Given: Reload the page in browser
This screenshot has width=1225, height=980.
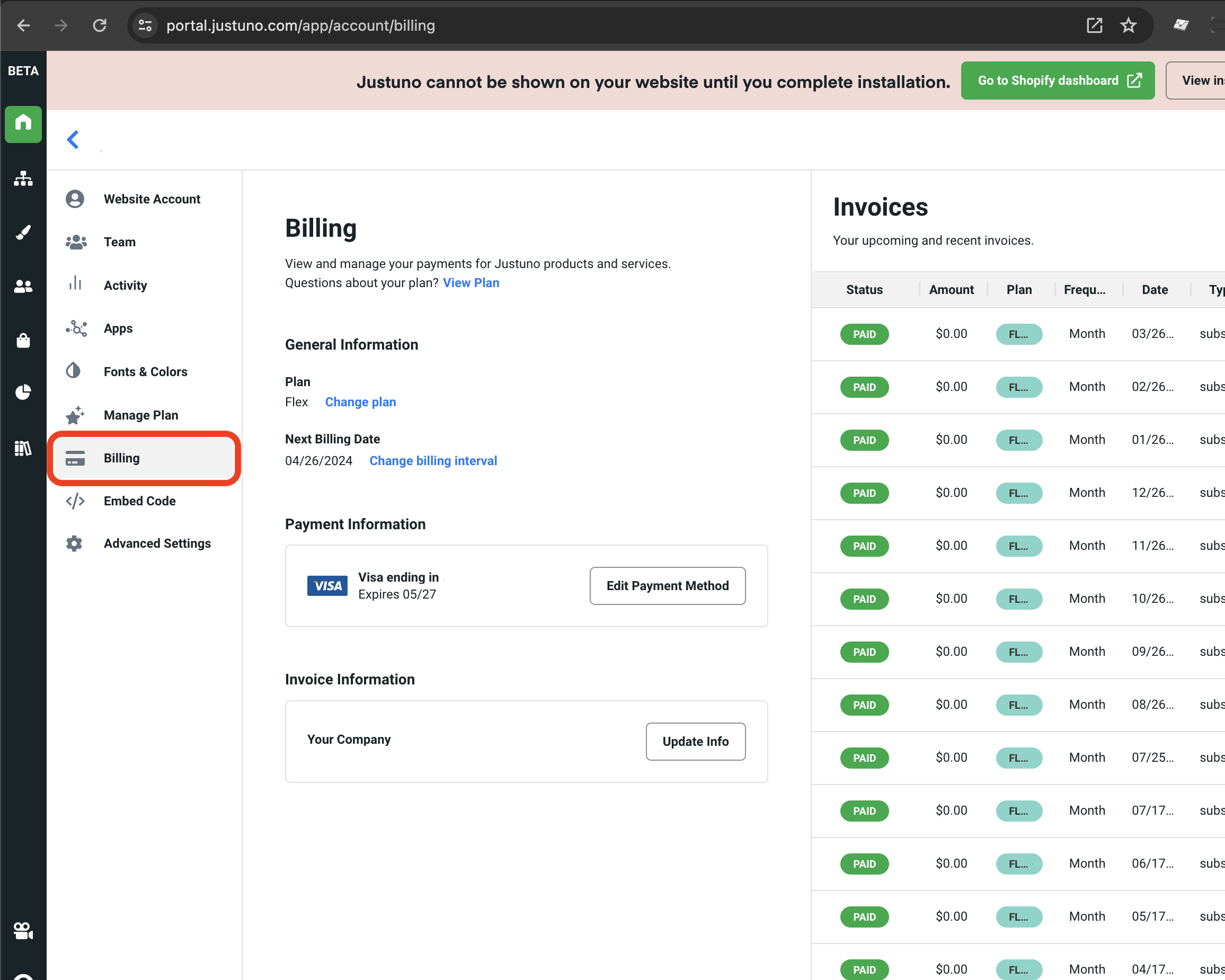Looking at the screenshot, I should tap(100, 25).
